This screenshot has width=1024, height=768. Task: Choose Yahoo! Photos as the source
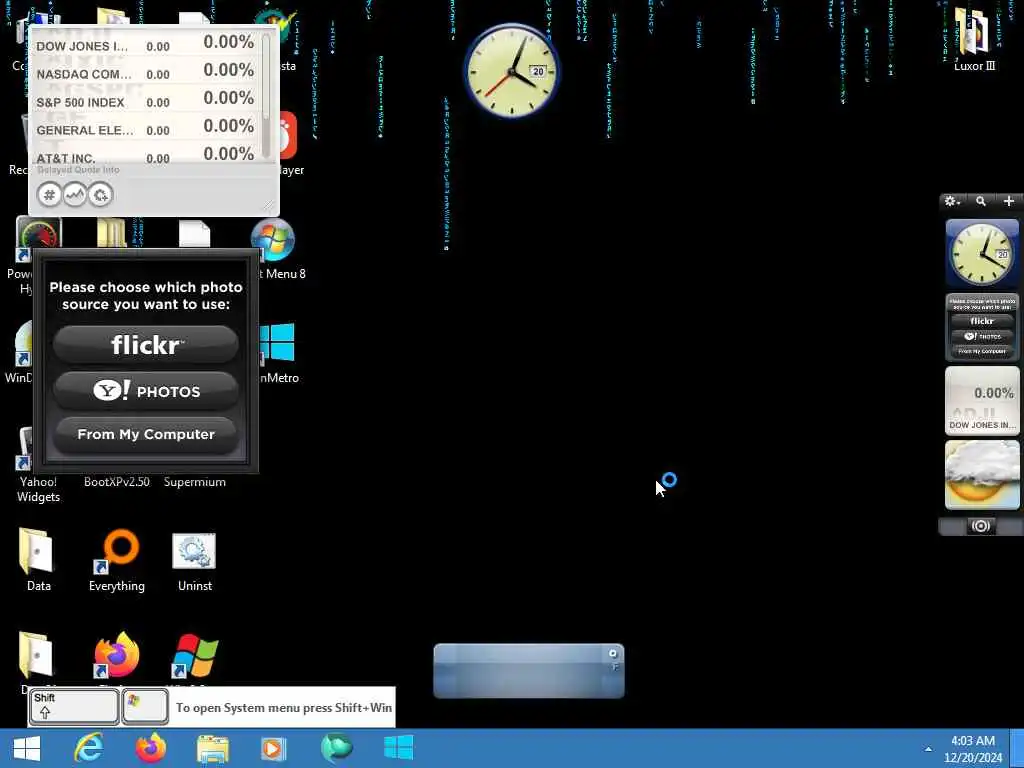146,391
